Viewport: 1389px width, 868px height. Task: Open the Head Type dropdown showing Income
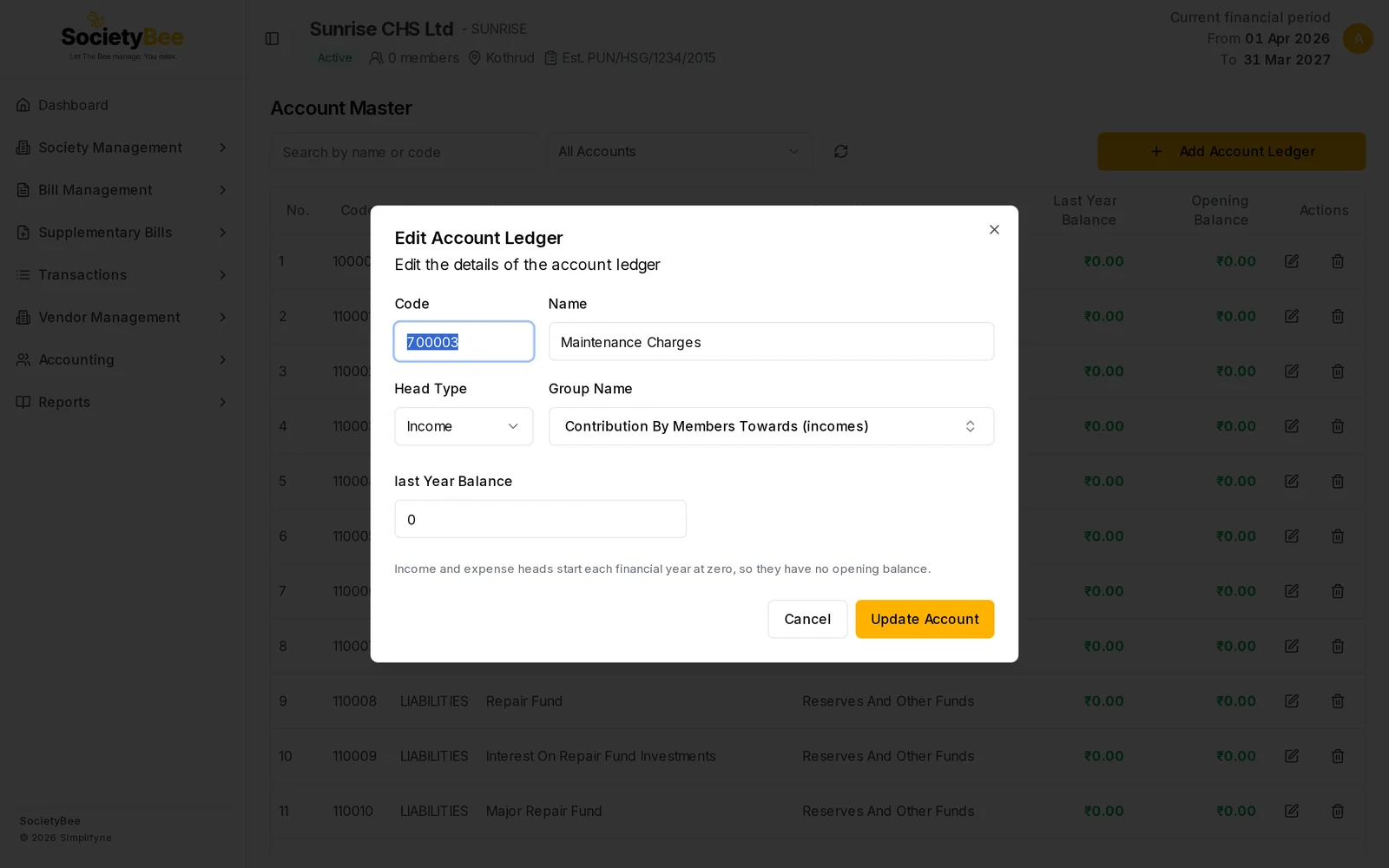464,426
